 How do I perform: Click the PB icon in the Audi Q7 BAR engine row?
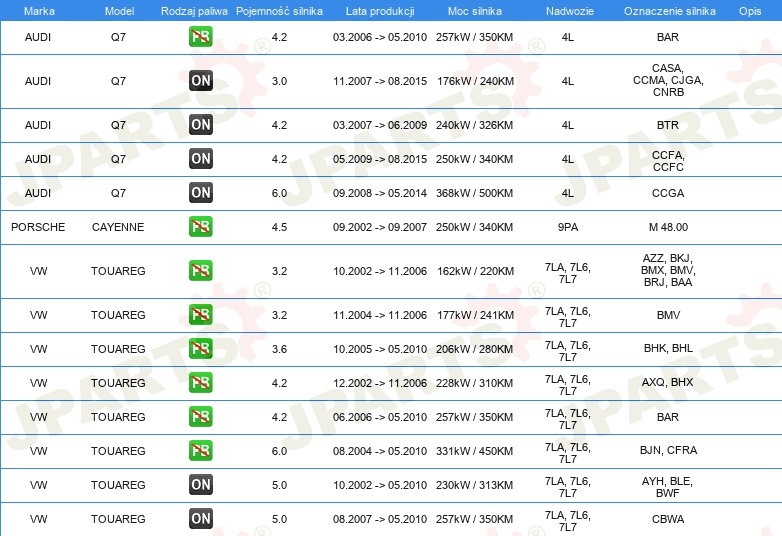pos(201,37)
